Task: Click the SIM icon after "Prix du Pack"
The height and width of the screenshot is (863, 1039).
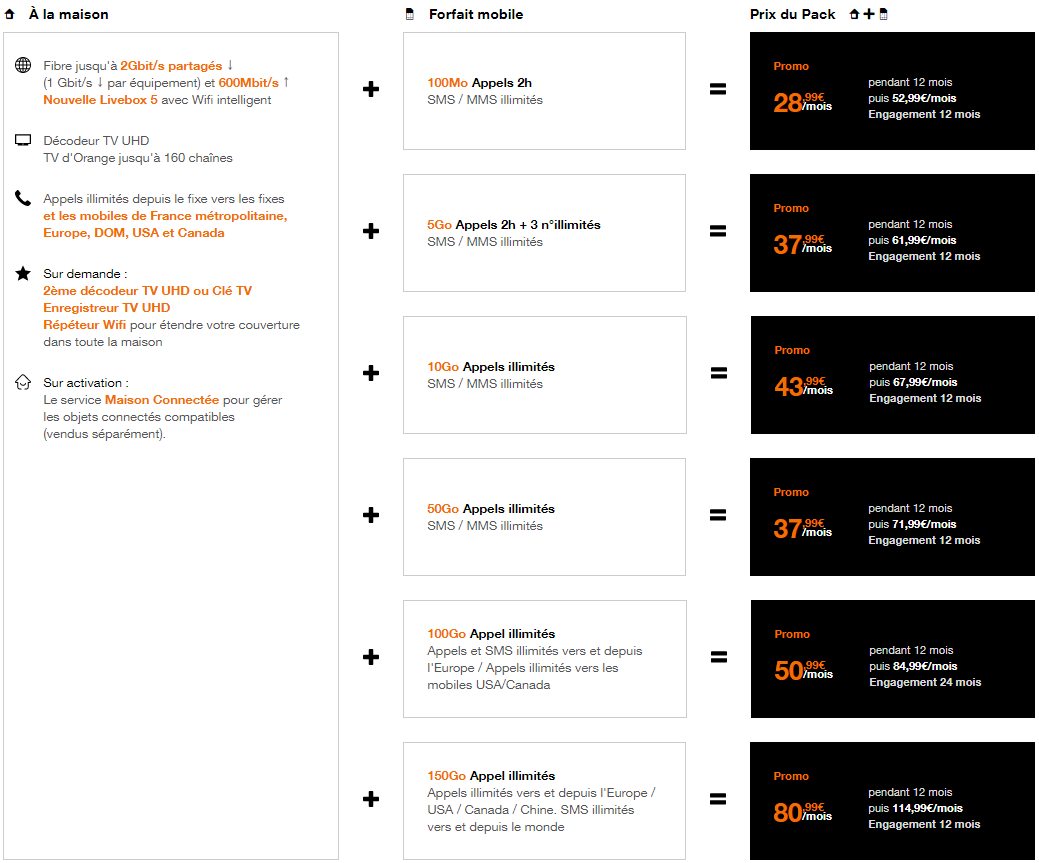Action: coord(883,14)
